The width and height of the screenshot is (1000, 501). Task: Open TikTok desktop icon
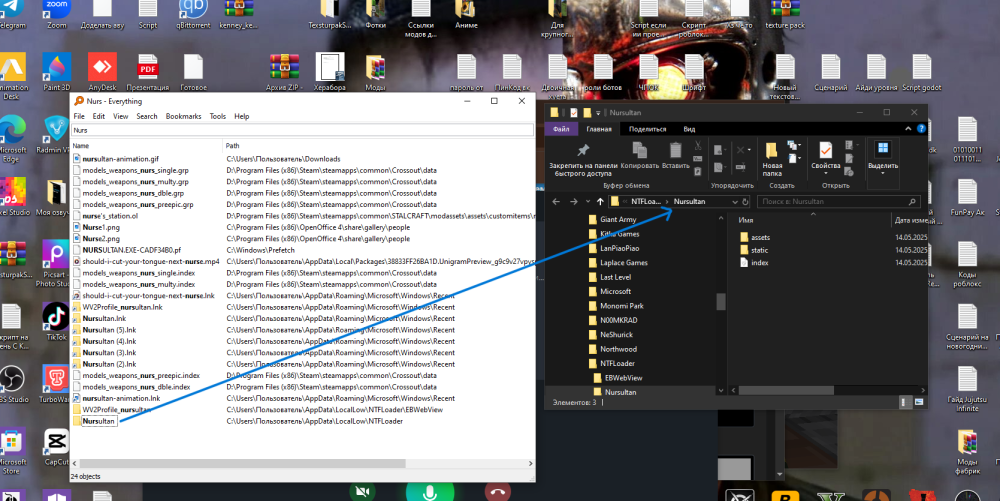pyautogui.click(x=56, y=317)
